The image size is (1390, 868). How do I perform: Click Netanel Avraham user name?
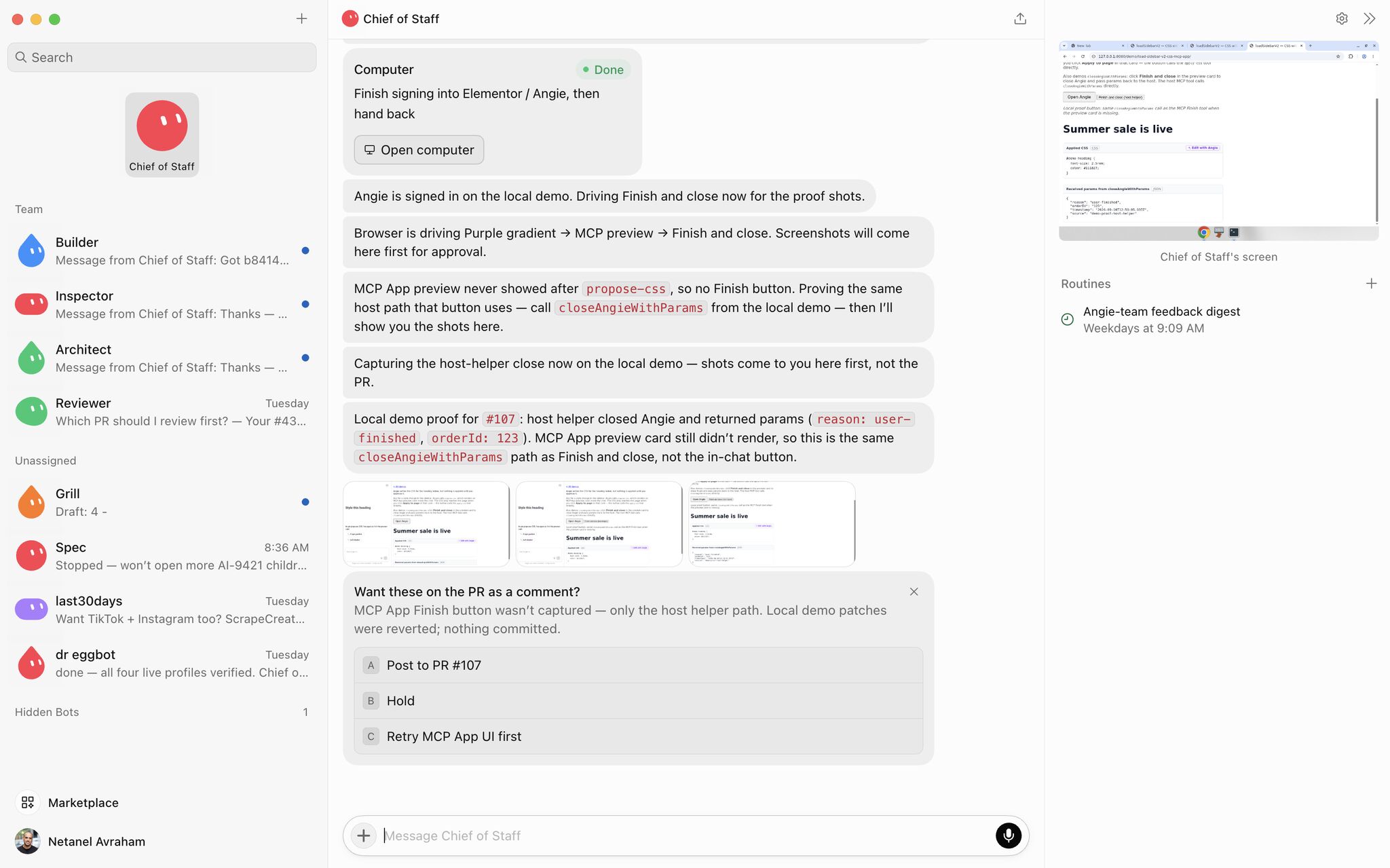[96, 842]
